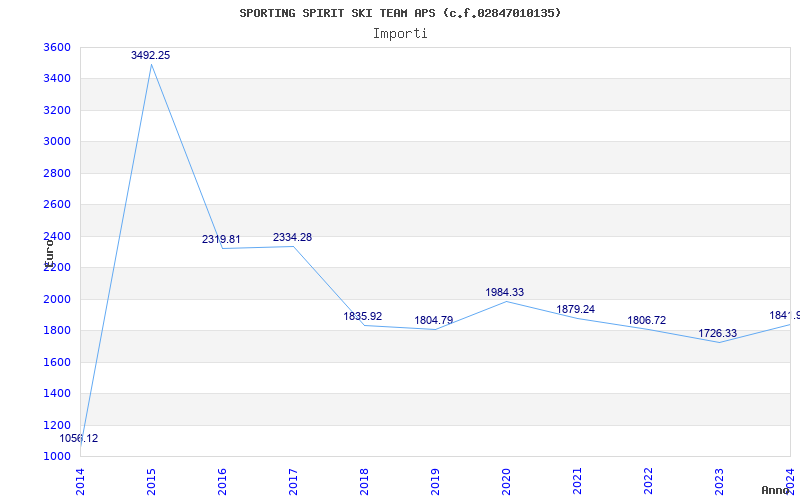The height and width of the screenshot is (500, 800).
Task: Click the 2022 x-axis year label
Action: click(x=647, y=481)
